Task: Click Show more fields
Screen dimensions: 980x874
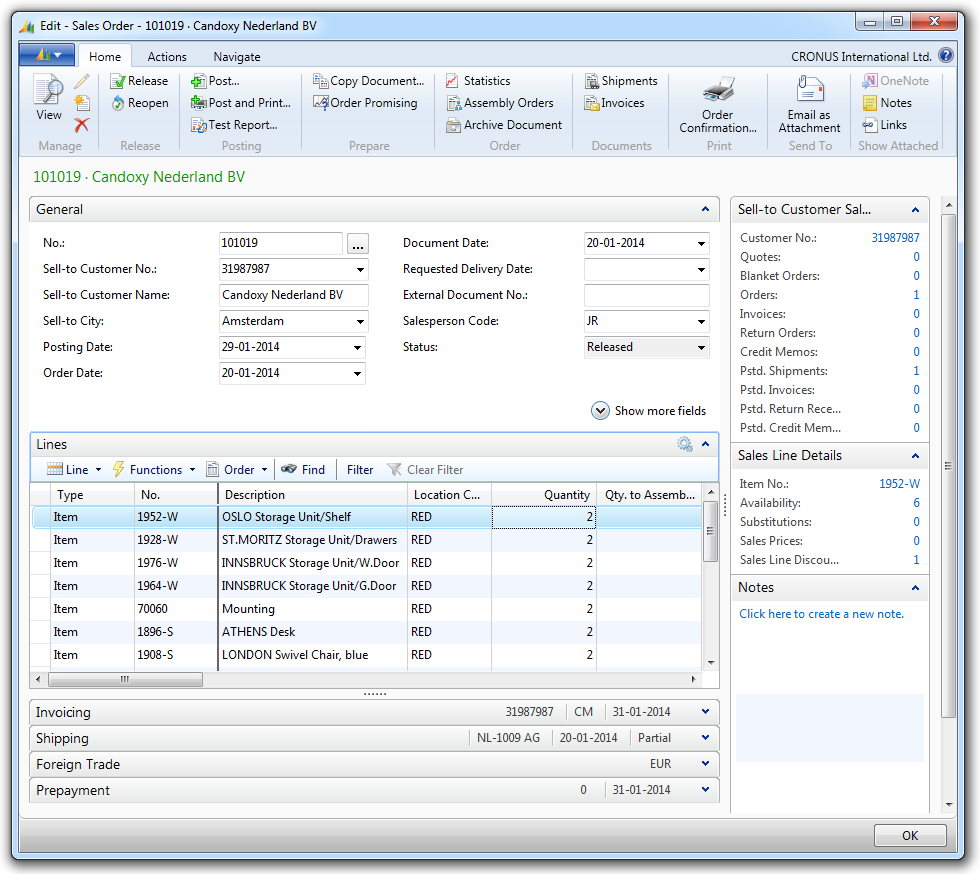Action: [648, 411]
